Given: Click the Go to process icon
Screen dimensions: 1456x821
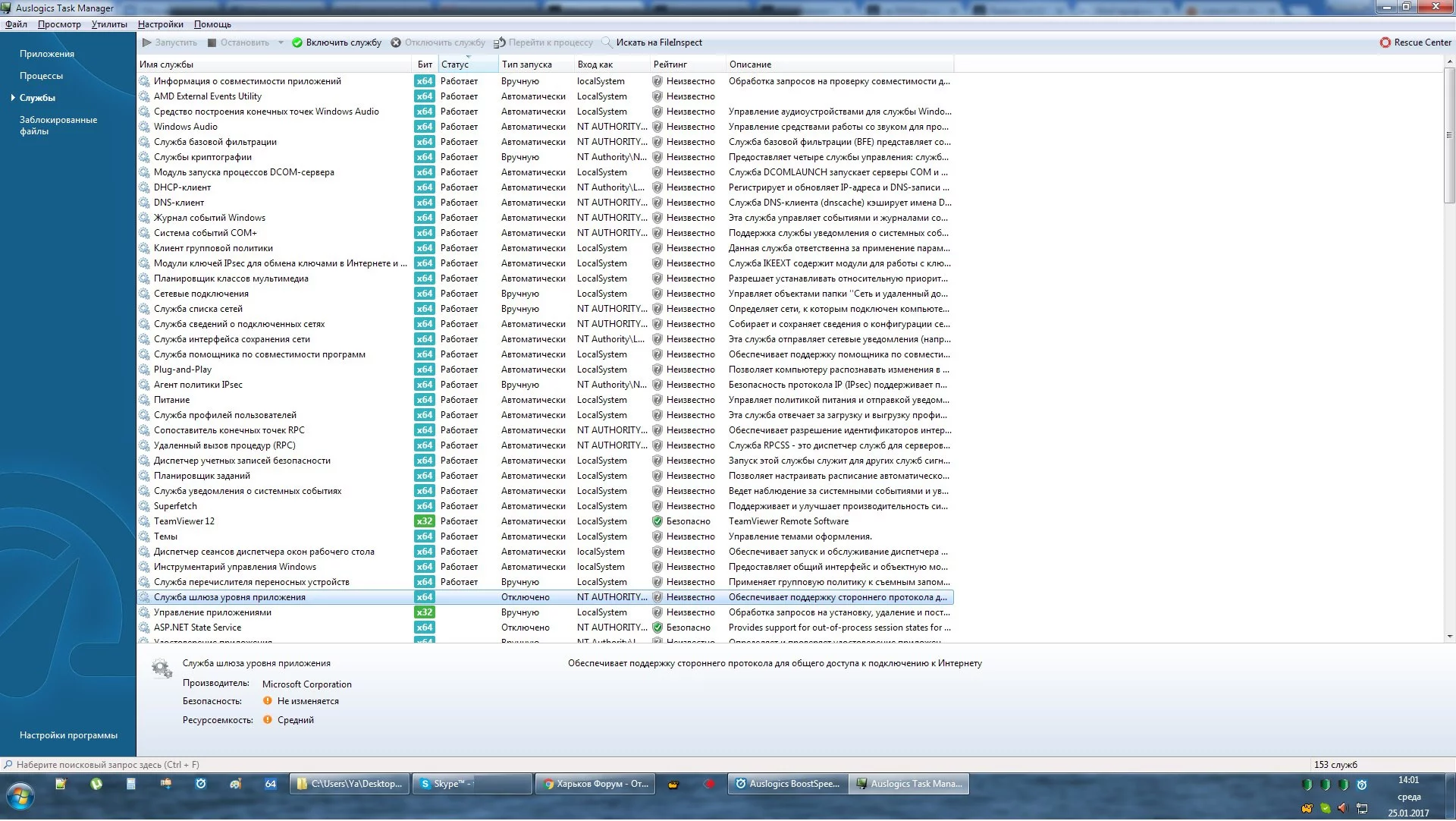Looking at the screenshot, I should (500, 43).
